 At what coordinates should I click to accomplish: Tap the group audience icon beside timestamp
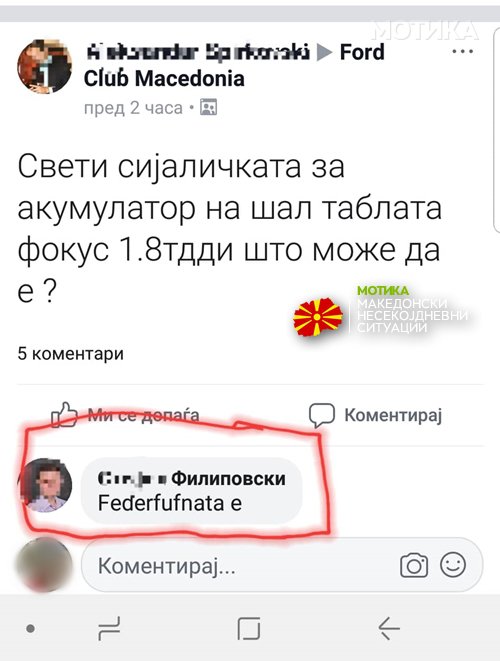coord(208,107)
